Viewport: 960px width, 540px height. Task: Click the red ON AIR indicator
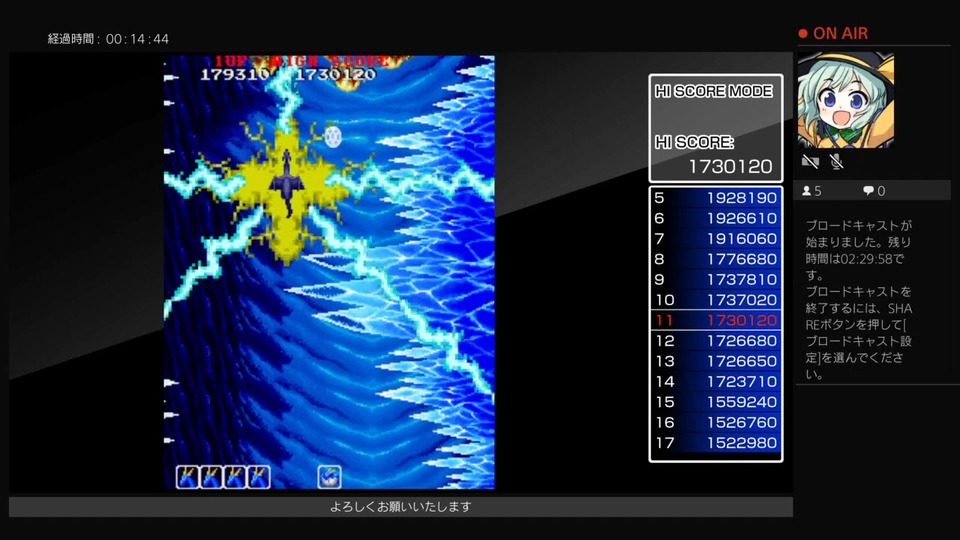(x=833, y=34)
